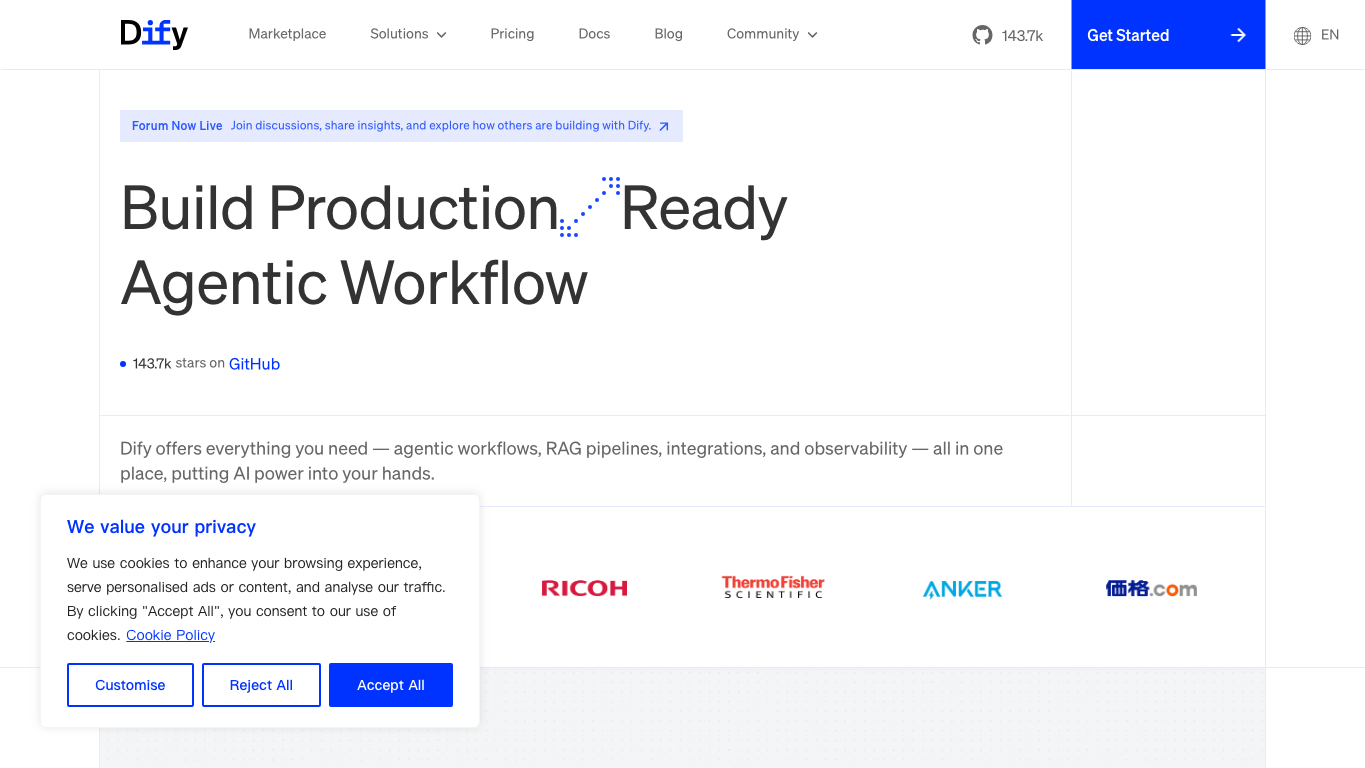Accept All cookies

pos(391,685)
